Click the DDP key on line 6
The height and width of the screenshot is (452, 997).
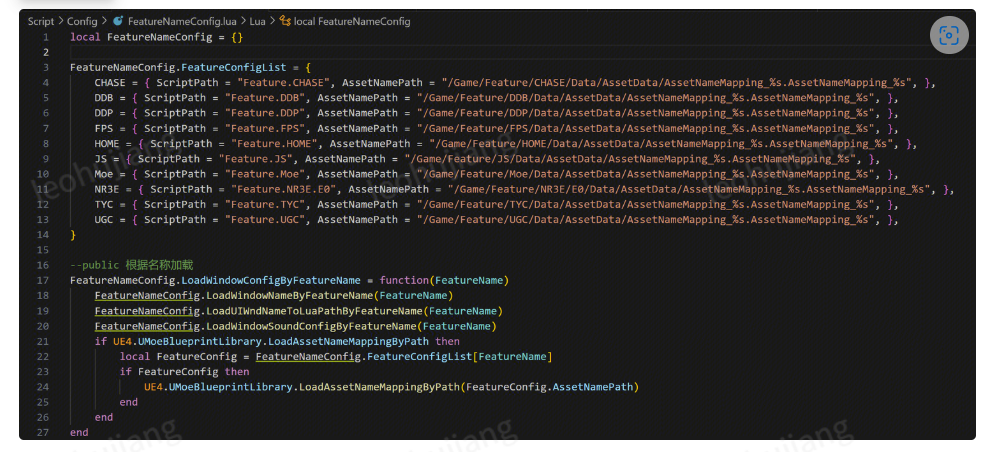(x=104, y=113)
